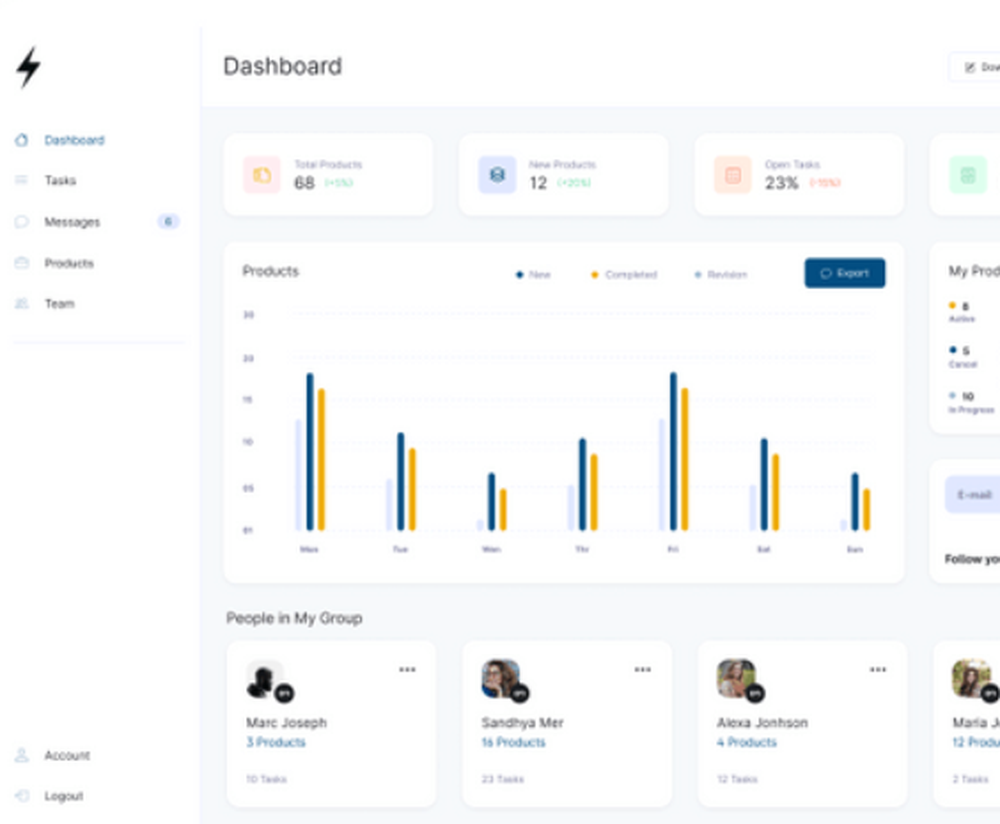Click the edit button in the header
Image resolution: width=1000 pixels, height=824 pixels.
[974, 67]
